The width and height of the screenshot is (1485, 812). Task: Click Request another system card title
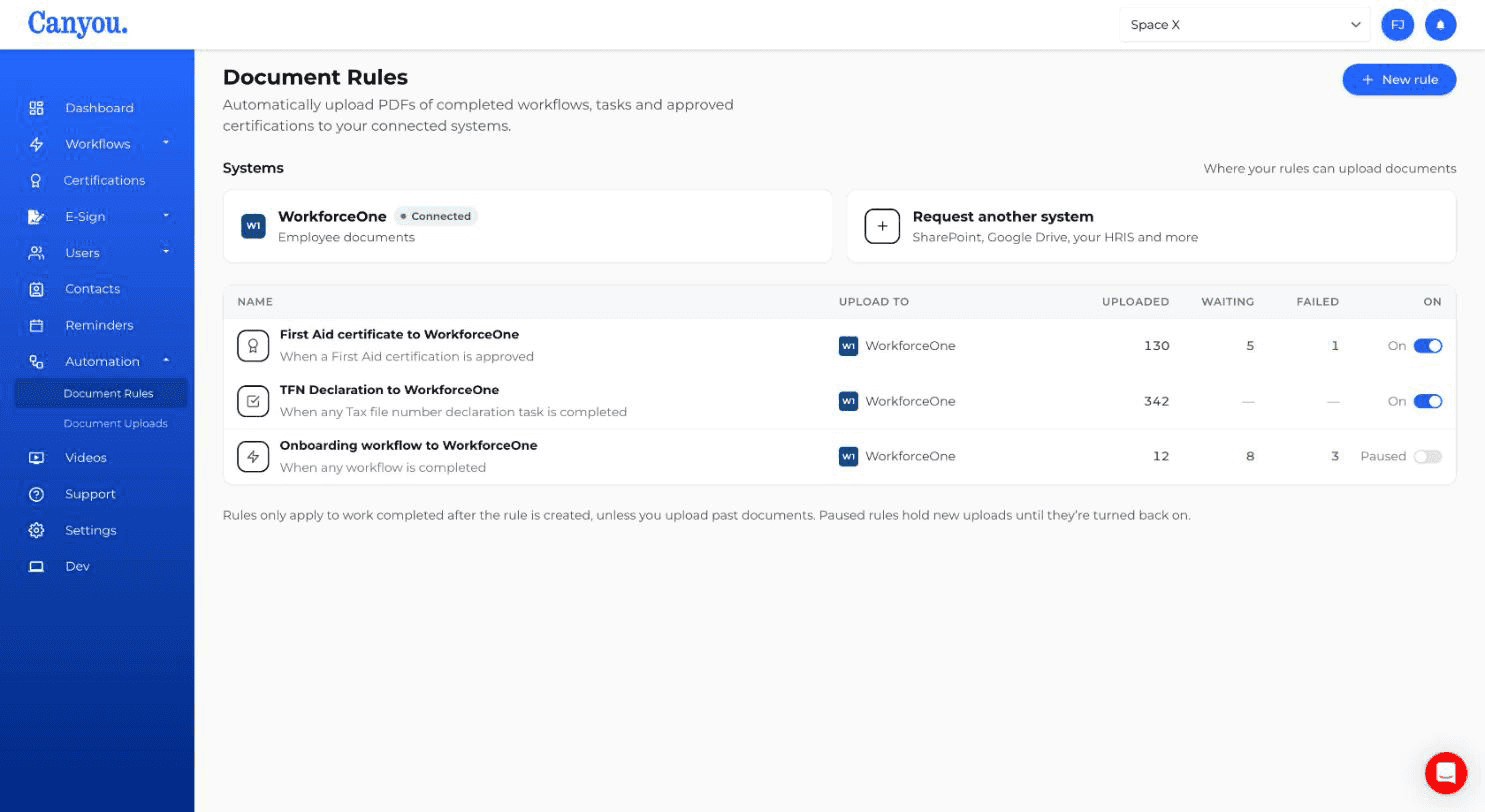(1003, 216)
